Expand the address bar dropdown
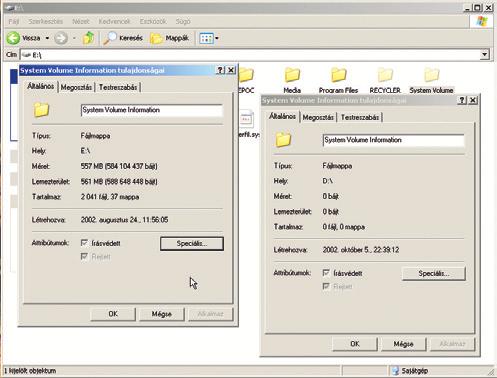 point(485,54)
